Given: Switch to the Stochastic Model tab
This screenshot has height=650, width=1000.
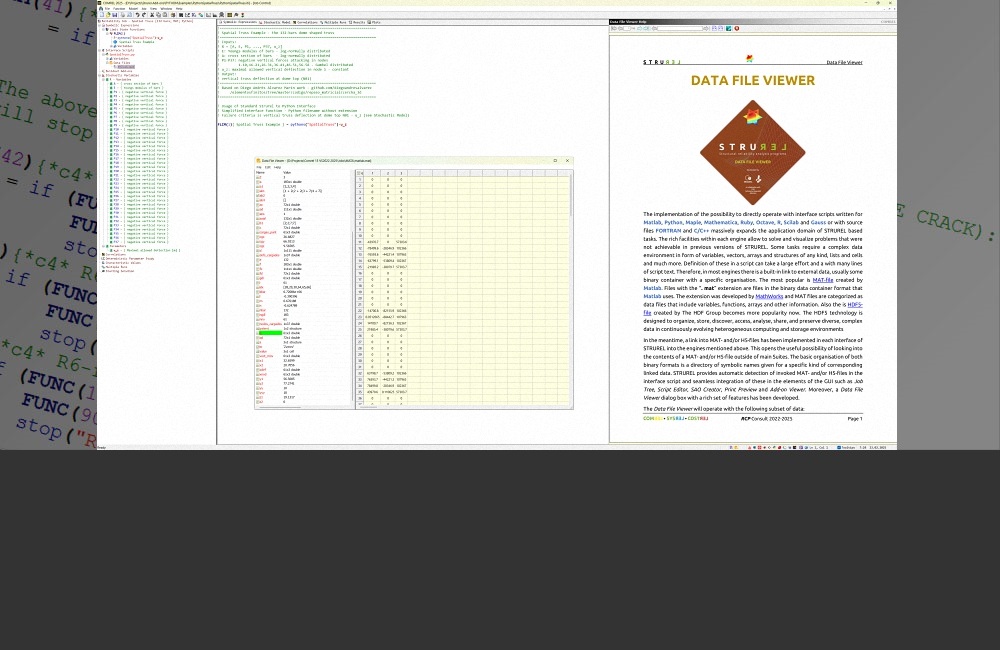Looking at the screenshot, I should point(275,22).
